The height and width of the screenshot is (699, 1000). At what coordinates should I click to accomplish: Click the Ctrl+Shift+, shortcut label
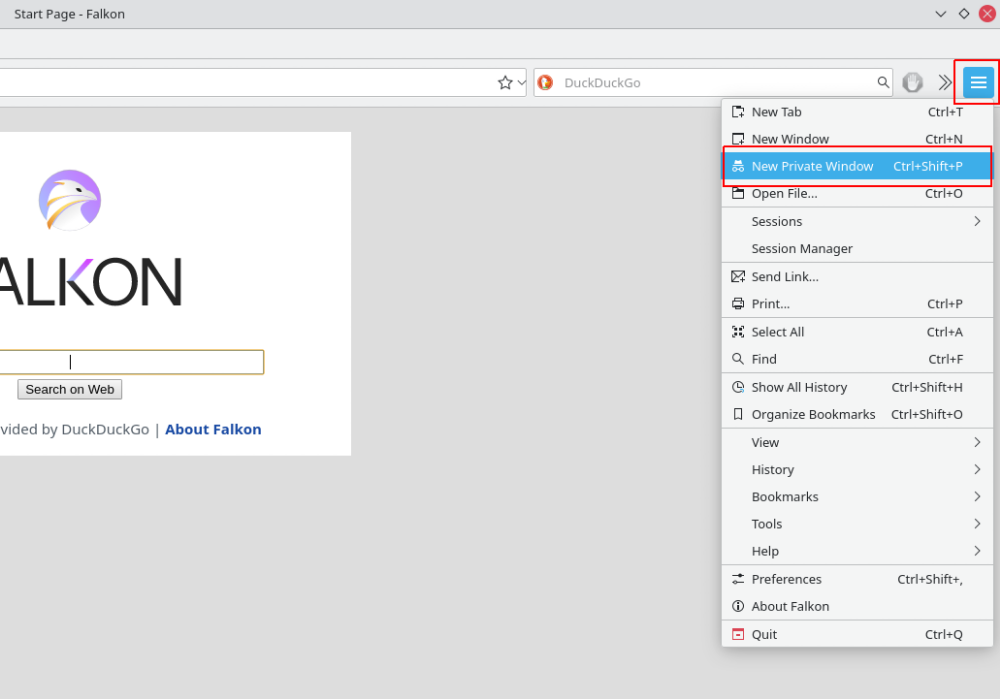tap(930, 579)
